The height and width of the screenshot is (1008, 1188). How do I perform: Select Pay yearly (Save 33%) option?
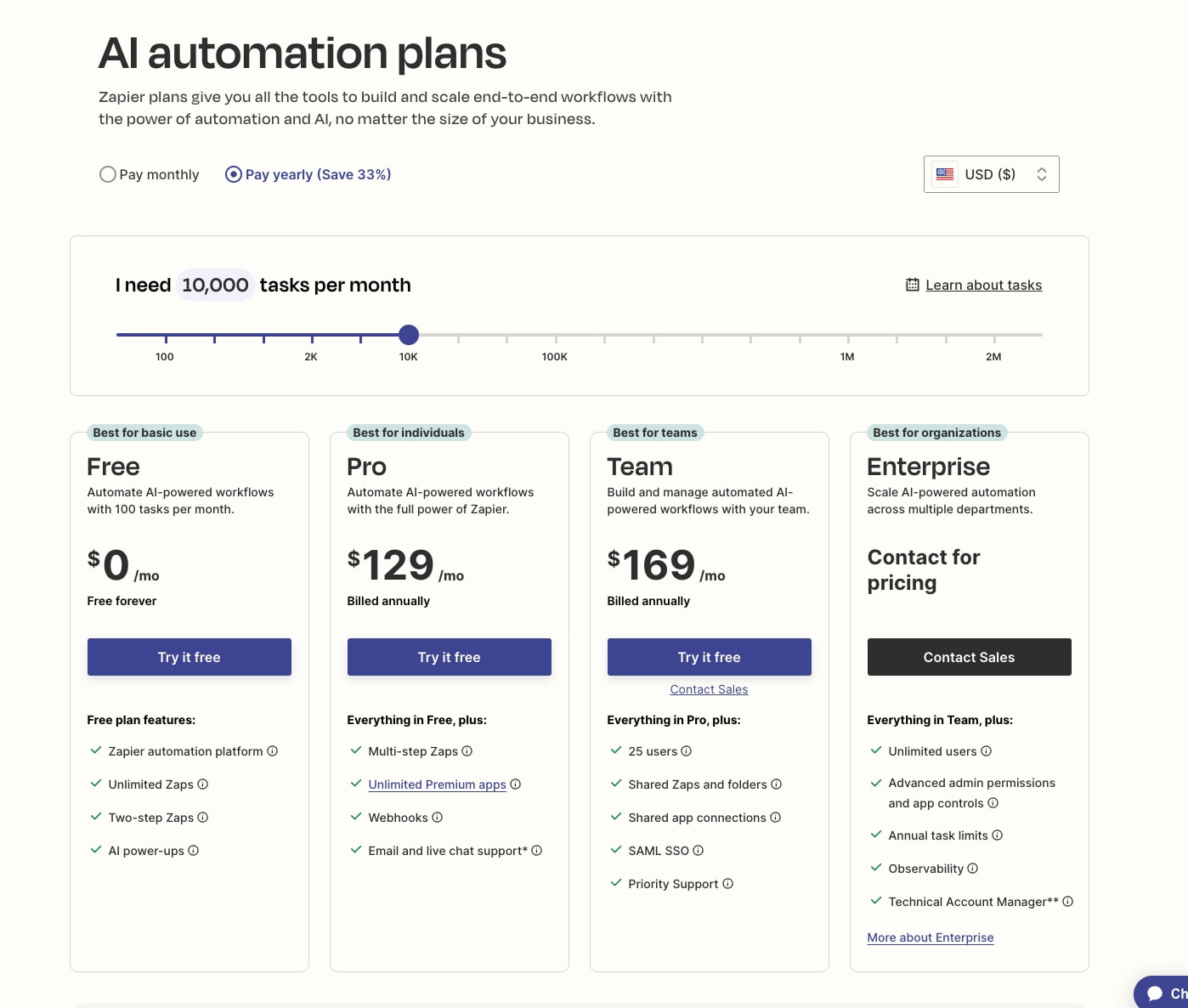point(308,174)
